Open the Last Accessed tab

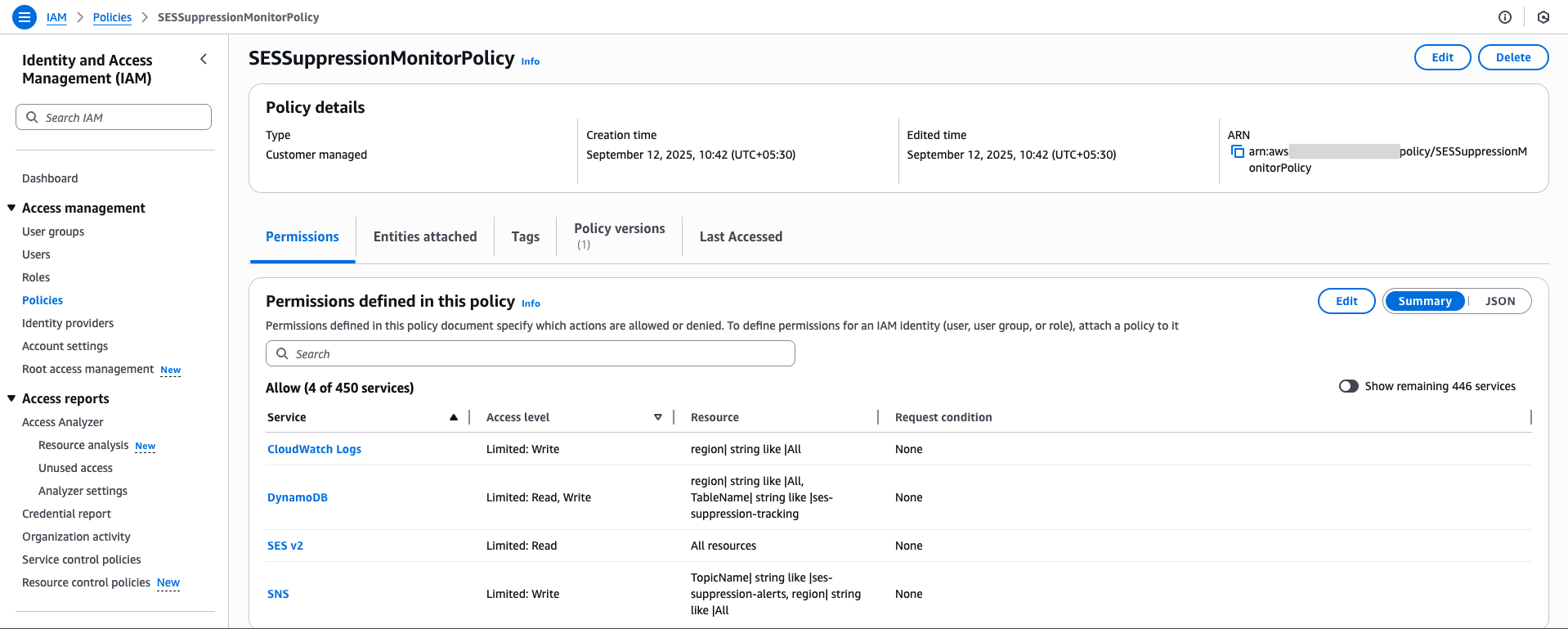click(741, 236)
